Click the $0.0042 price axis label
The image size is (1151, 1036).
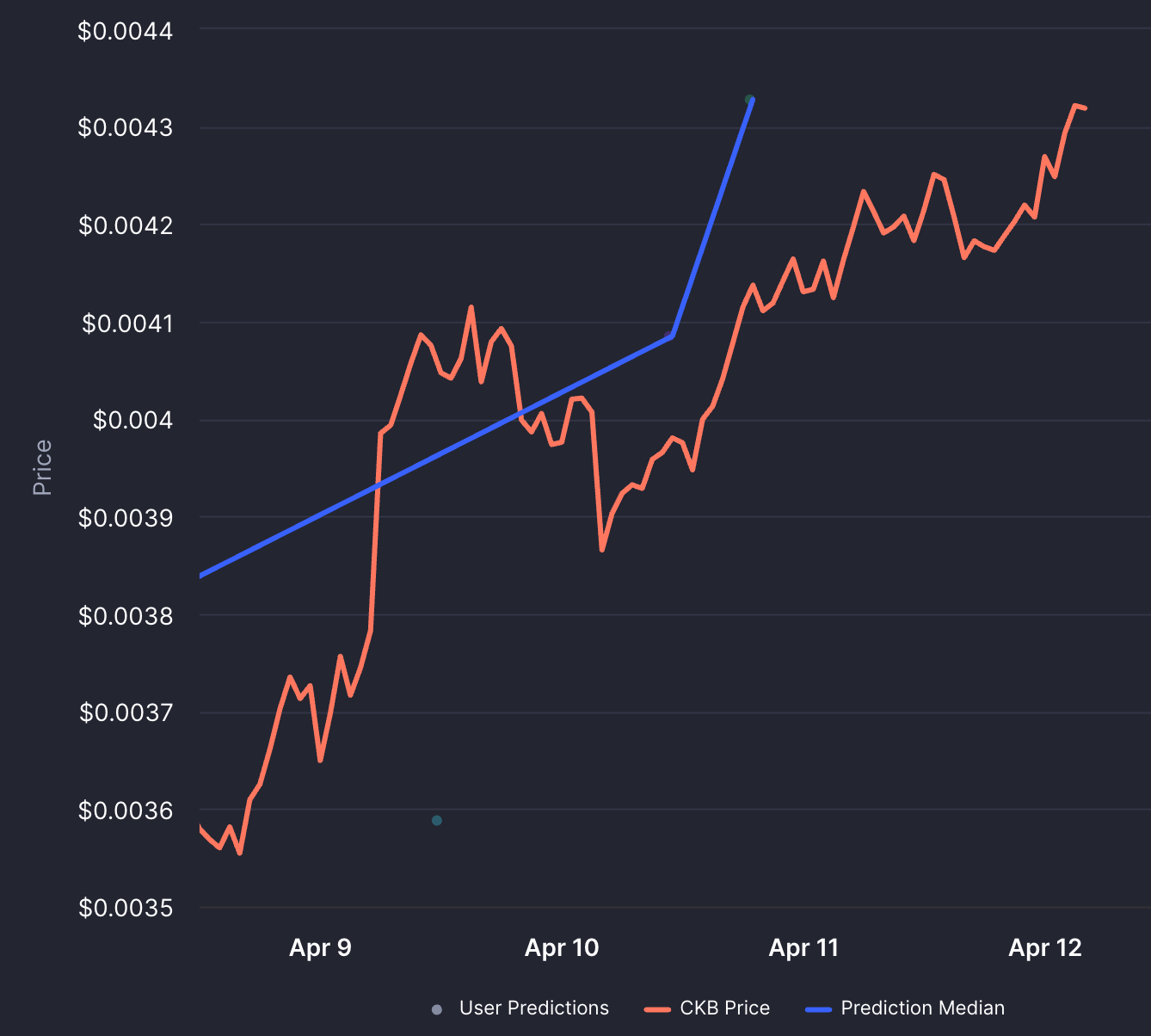point(126,225)
